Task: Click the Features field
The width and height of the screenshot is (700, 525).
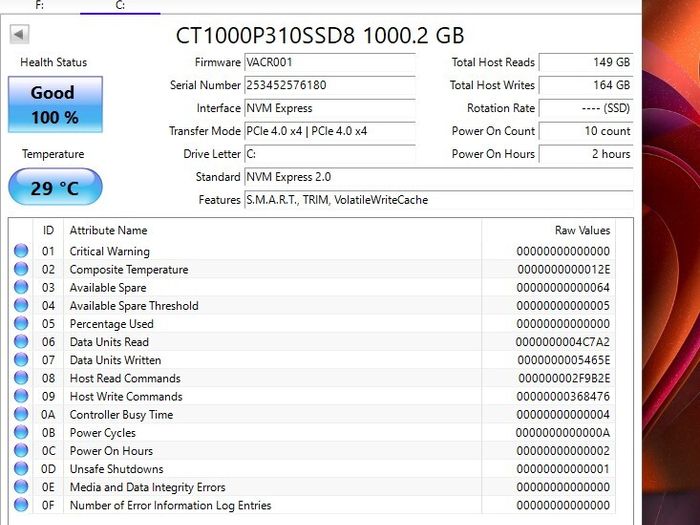Action: click(439, 200)
